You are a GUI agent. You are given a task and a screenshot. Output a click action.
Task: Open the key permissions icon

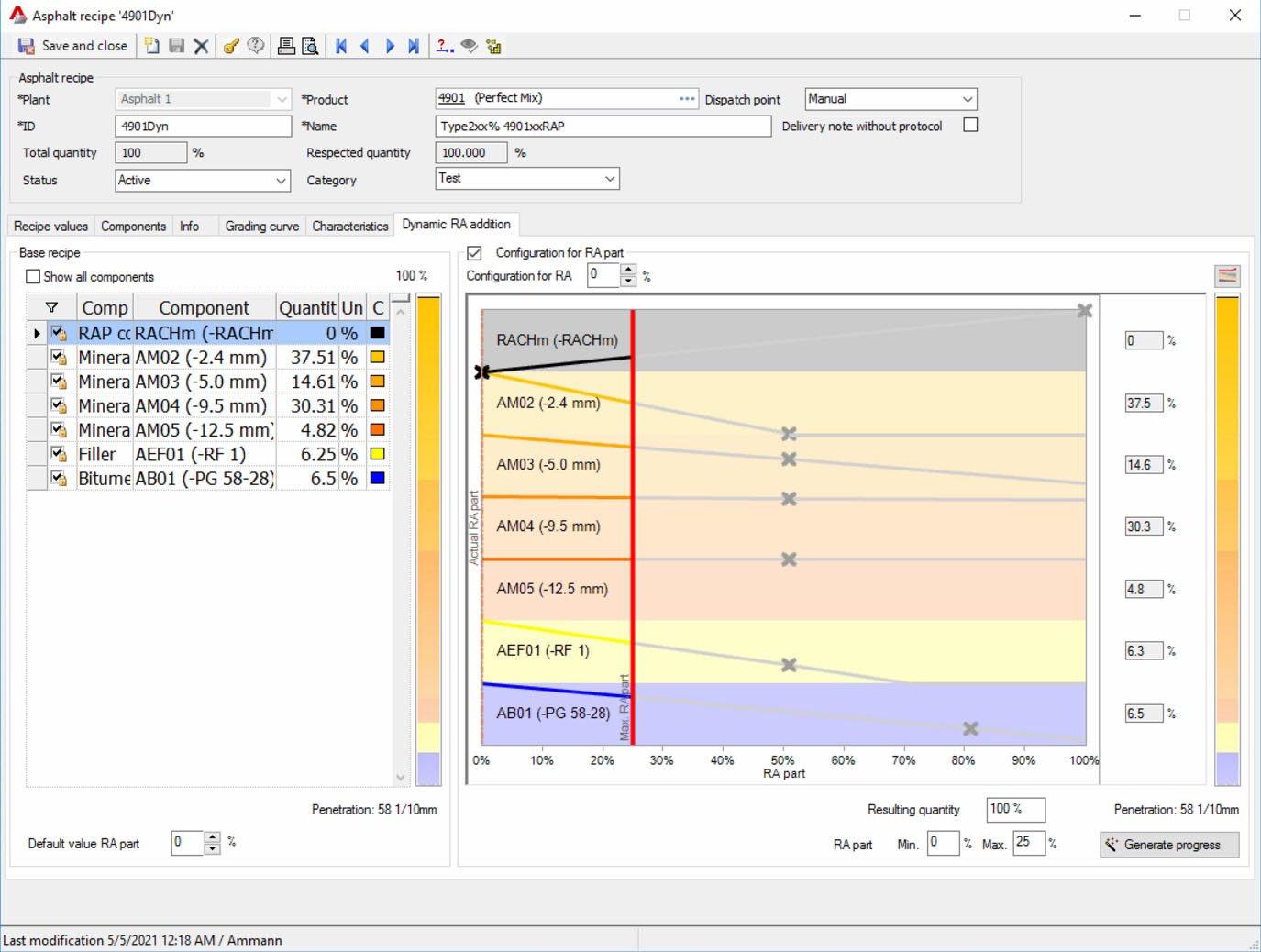point(231,46)
